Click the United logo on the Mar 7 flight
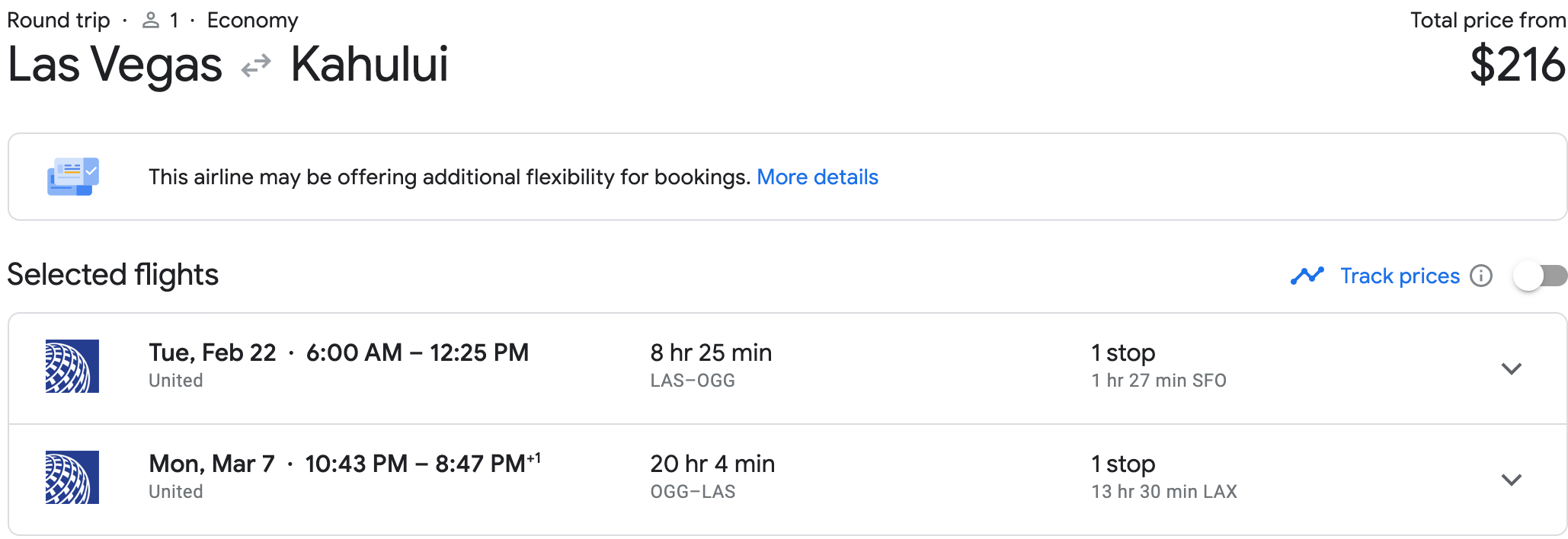 point(72,477)
